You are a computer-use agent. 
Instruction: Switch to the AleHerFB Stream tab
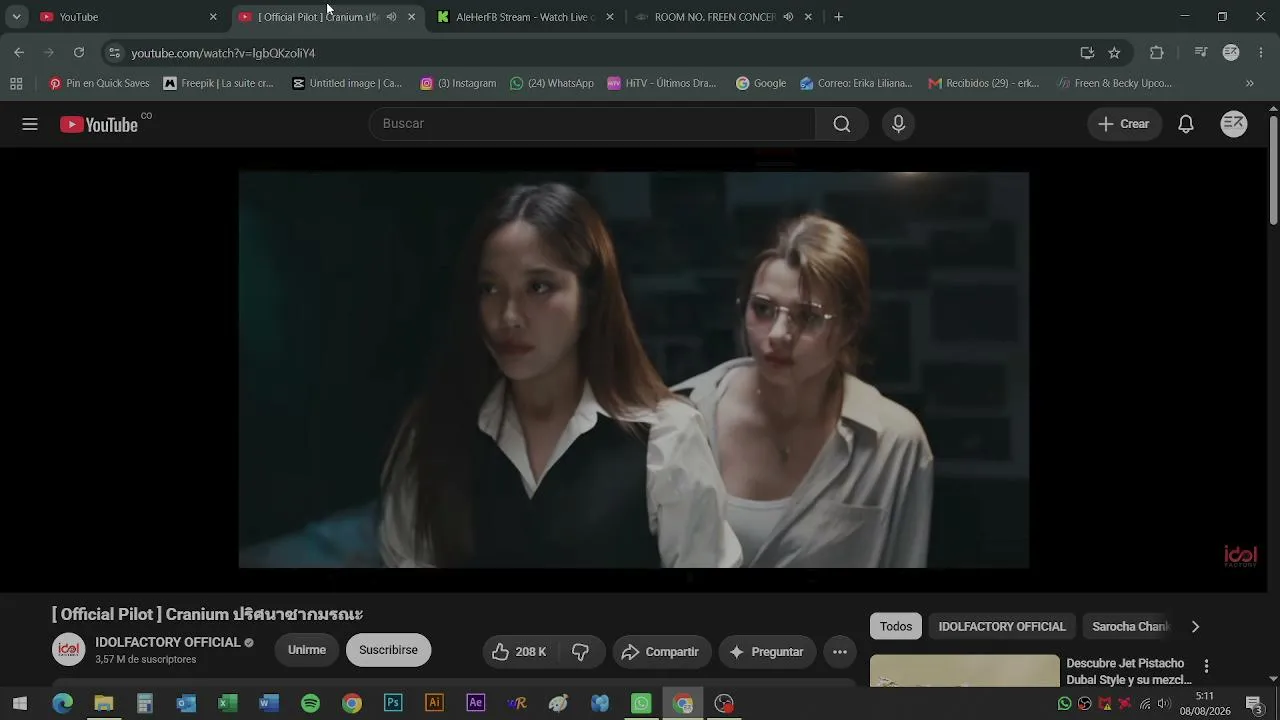[526, 17]
